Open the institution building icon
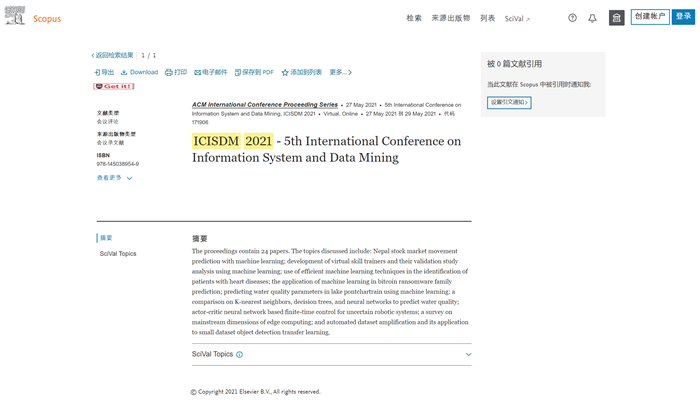 pyautogui.click(x=617, y=18)
